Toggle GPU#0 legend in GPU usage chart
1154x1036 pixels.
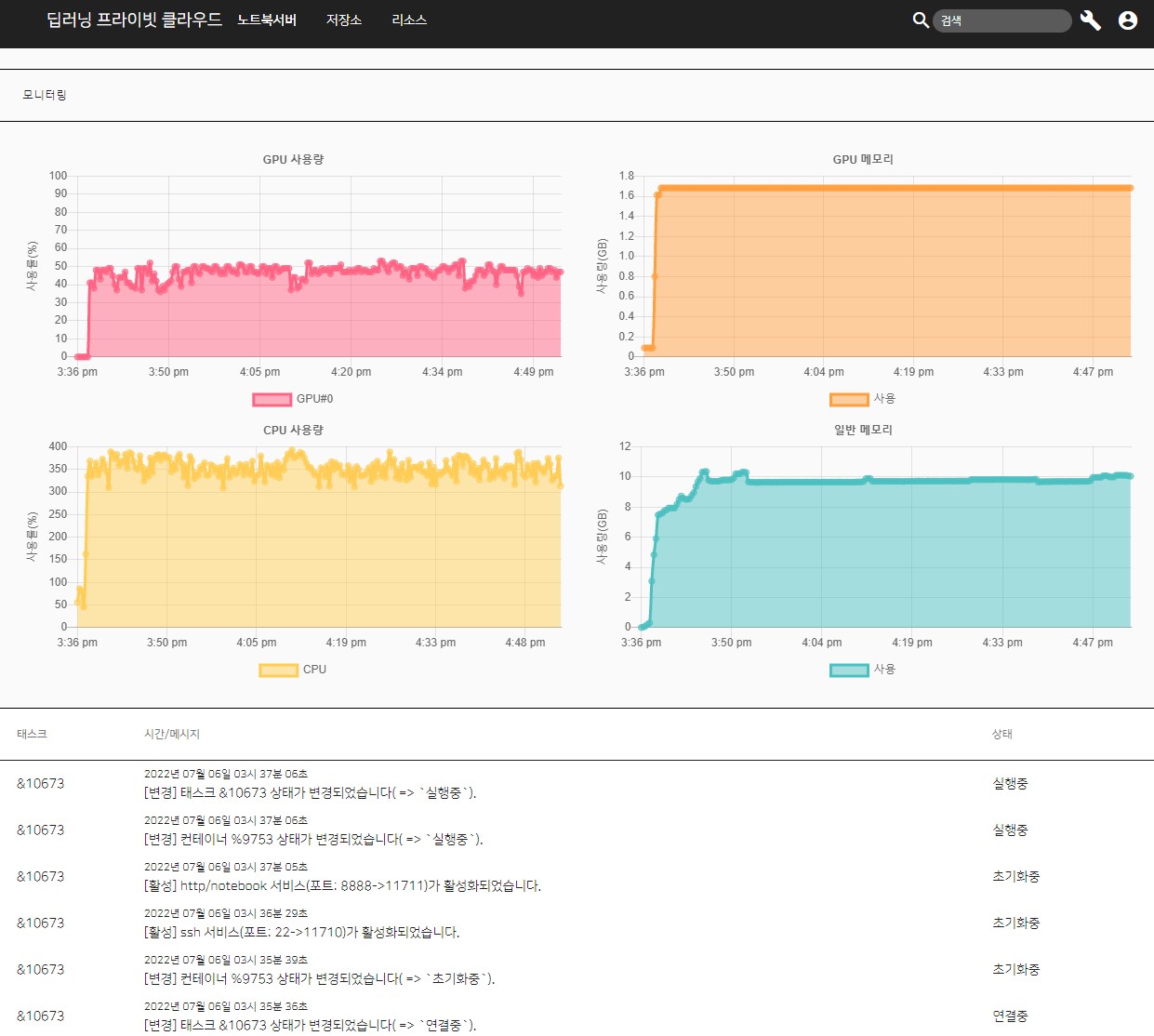click(x=293, y=399)
